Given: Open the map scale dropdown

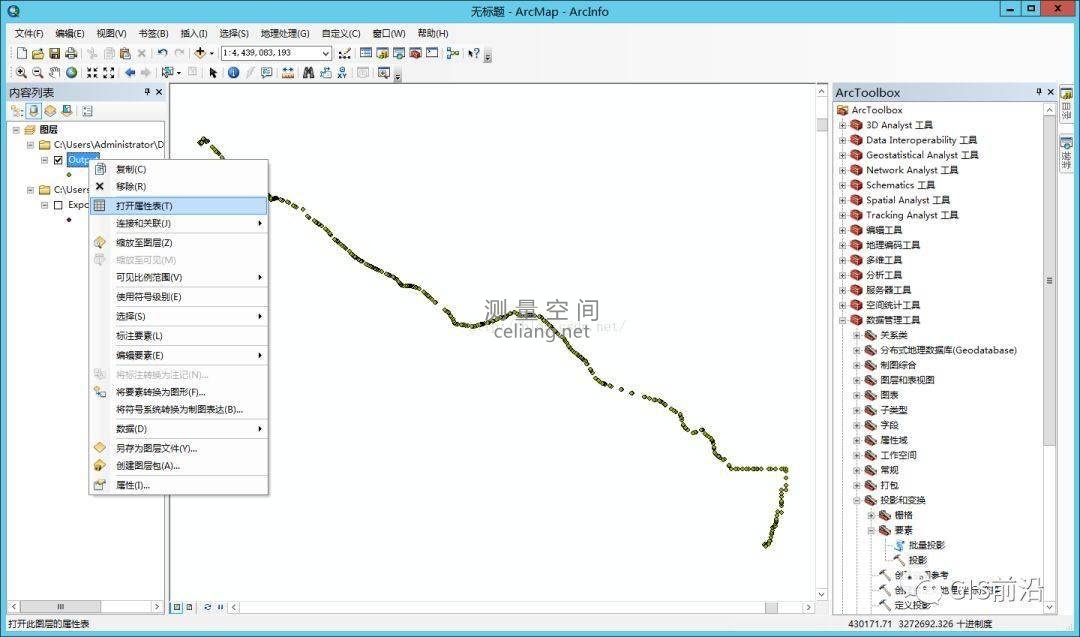Looking at the screenshot, I should click(x=326, y=53).
